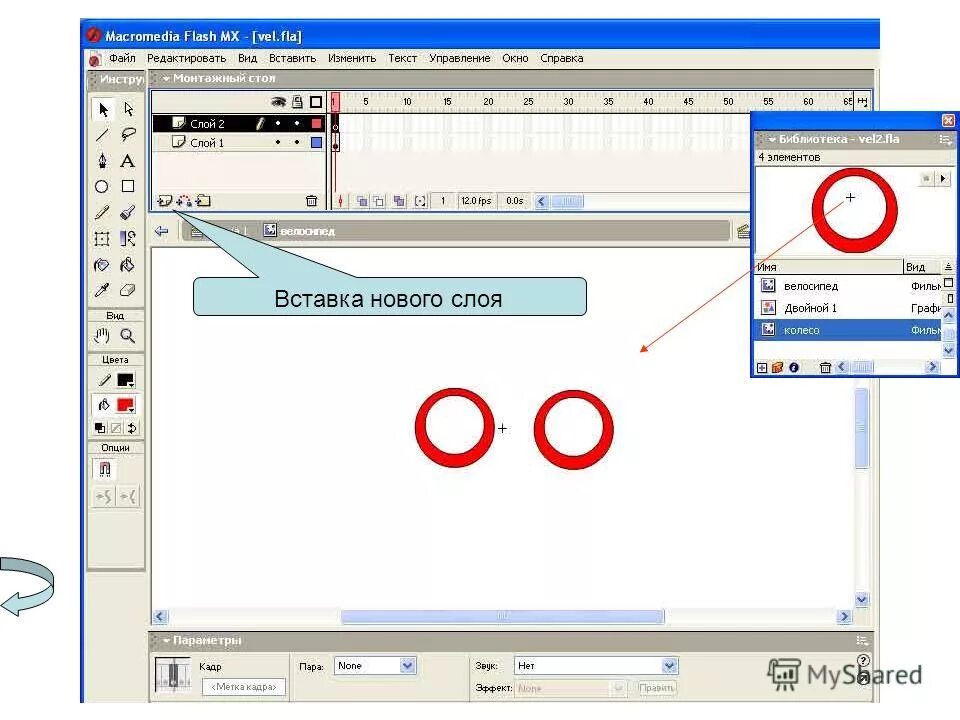Toggle lock dot for Слой 1

click(x=297, y=143)
